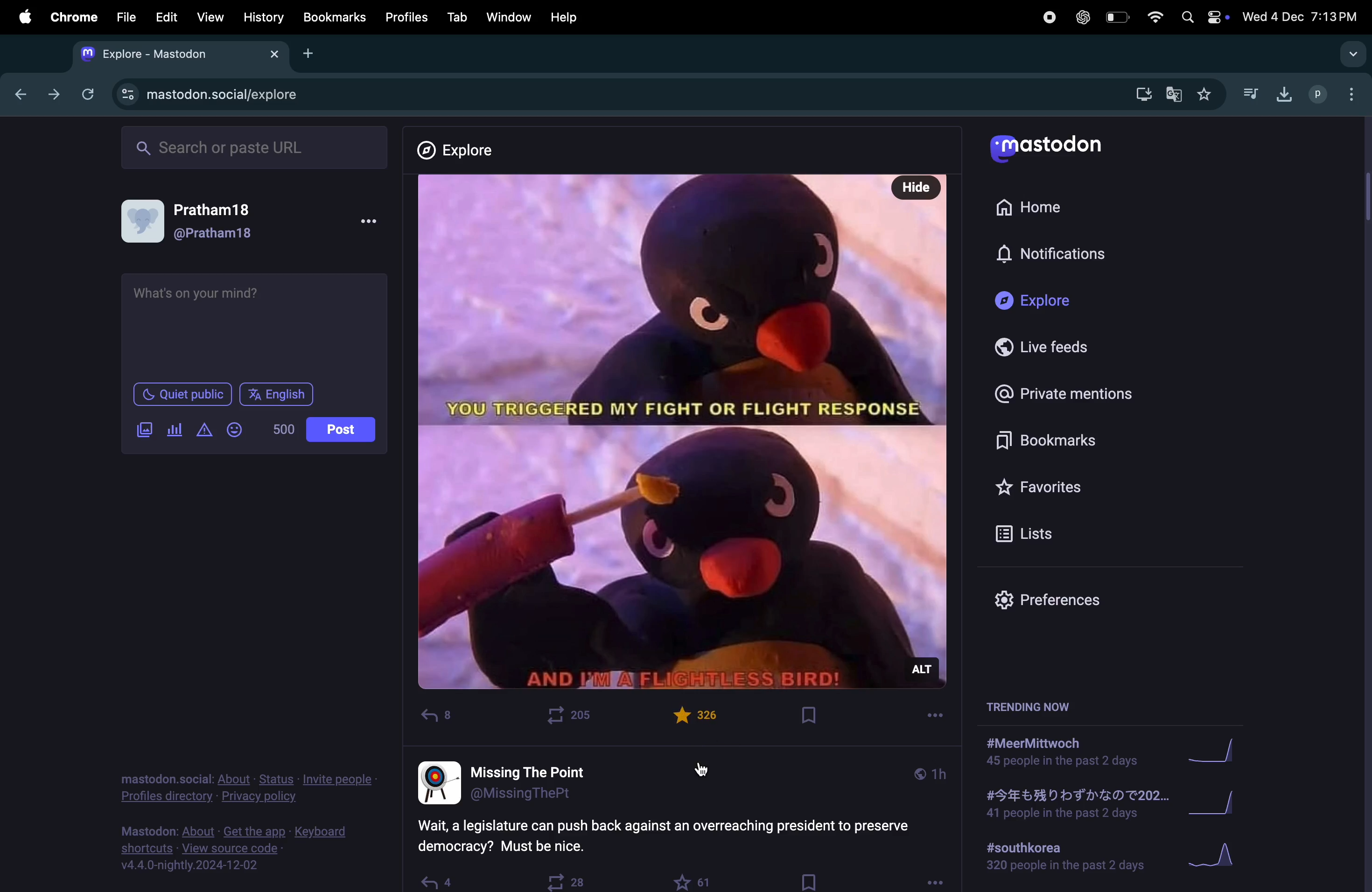This screenshot has width=1372, height=892.
Task: Expand the Pratham18 account options menu
Action: coord(370,222)
